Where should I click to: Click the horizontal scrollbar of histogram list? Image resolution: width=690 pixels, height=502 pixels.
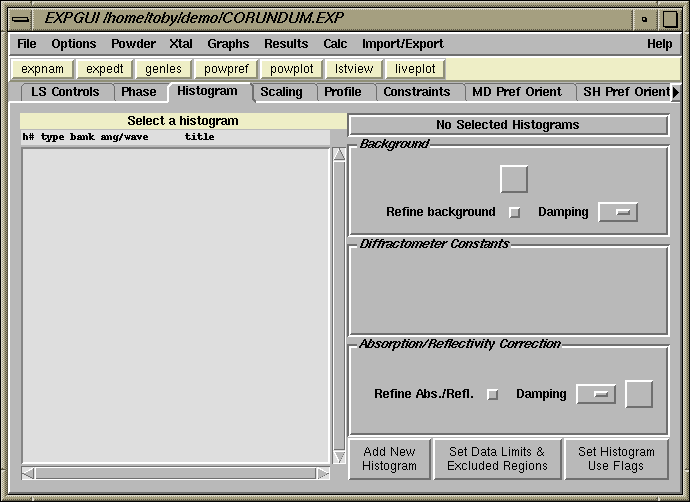(x=176, y=473)
